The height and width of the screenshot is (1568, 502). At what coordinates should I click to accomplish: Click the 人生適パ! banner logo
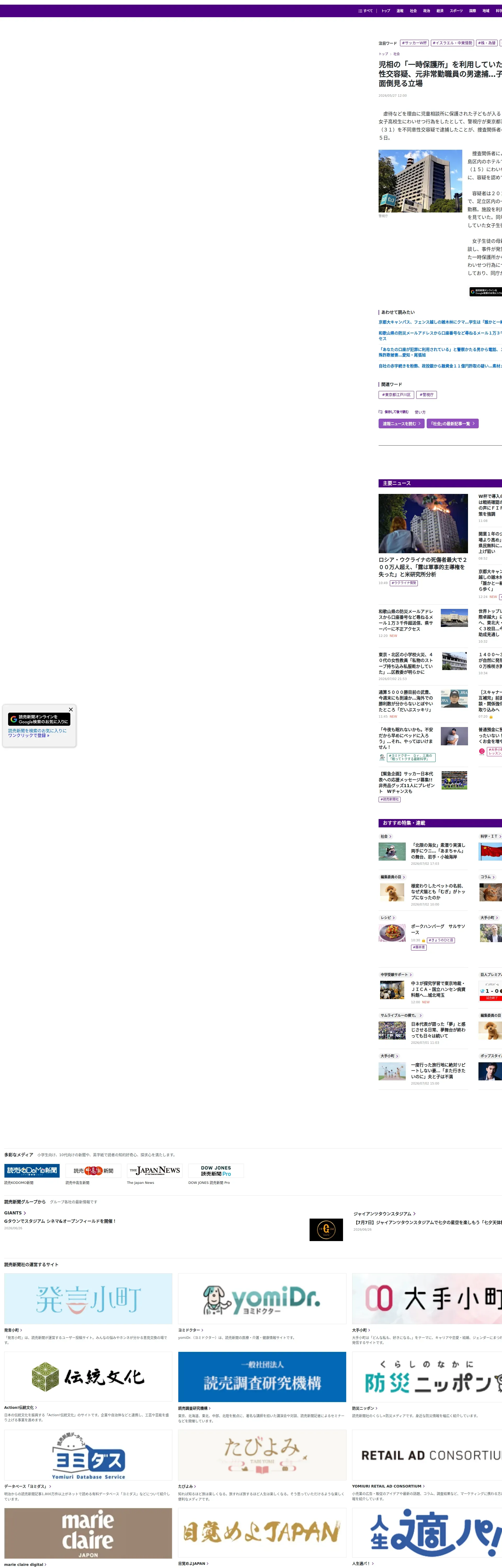coord(427,1533)
